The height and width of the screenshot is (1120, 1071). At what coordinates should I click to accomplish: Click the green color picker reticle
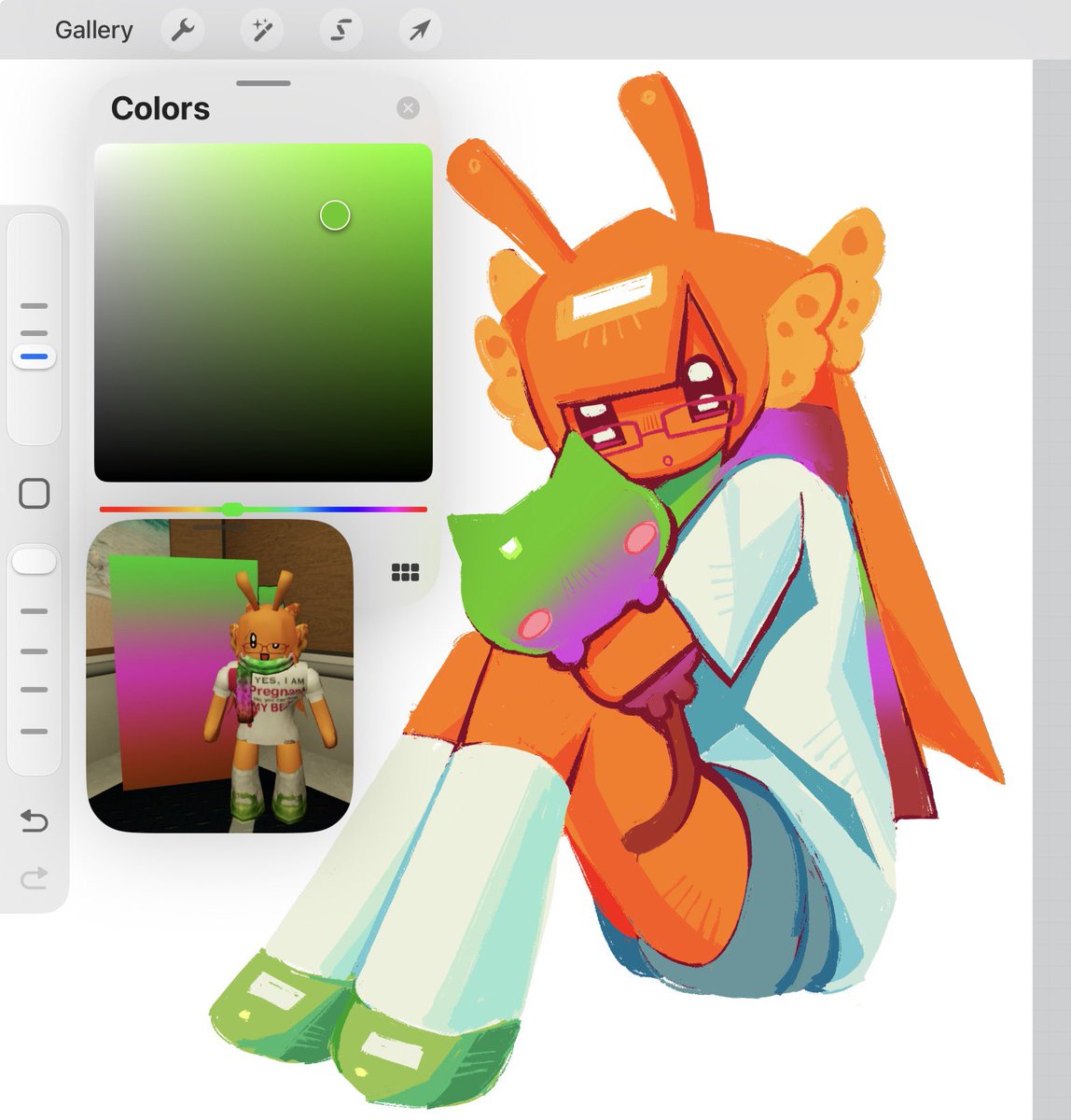pos(335,216)
